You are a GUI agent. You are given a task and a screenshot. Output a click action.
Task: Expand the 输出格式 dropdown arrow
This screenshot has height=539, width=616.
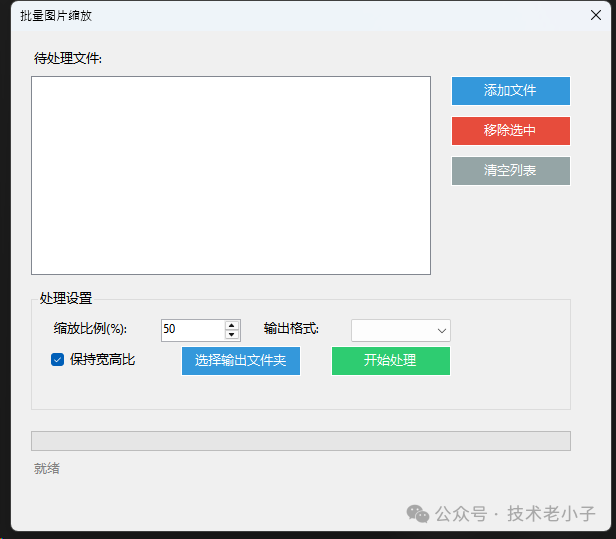click(441, 331)
